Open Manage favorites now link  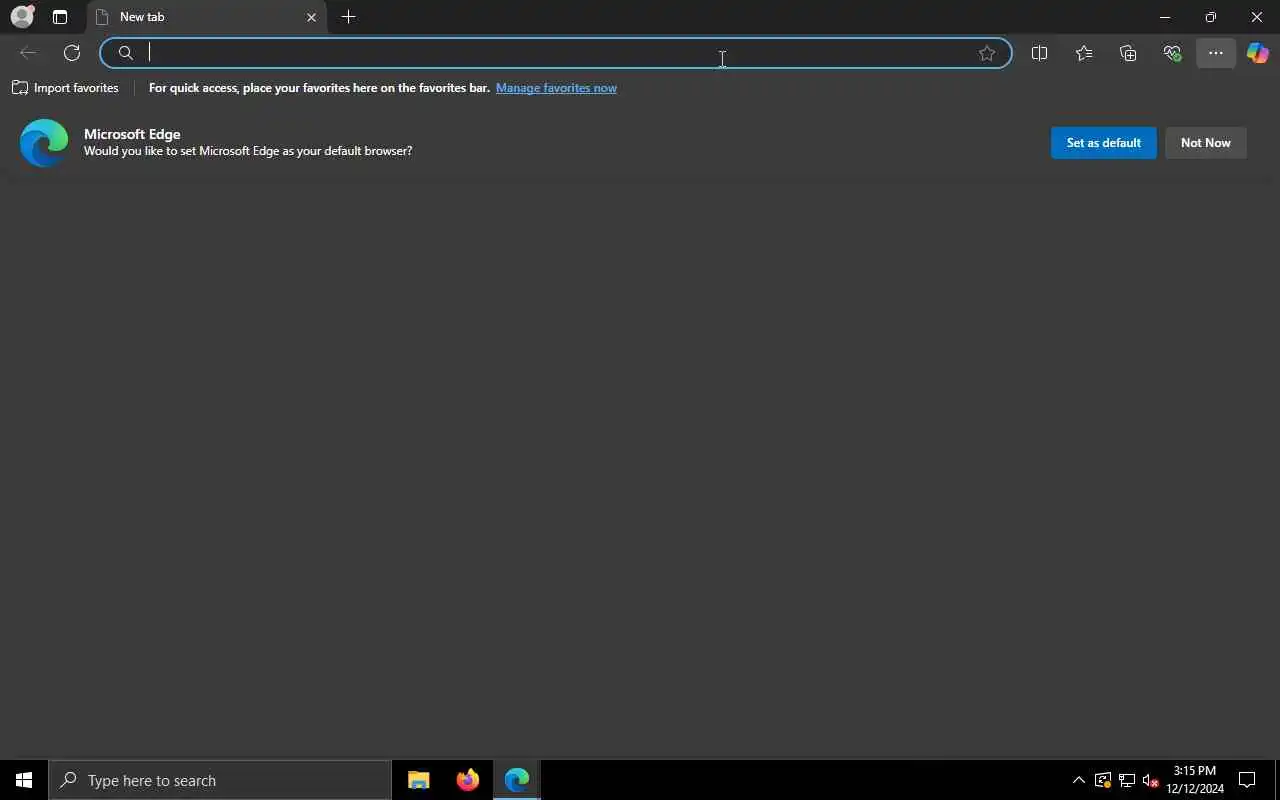556,88
